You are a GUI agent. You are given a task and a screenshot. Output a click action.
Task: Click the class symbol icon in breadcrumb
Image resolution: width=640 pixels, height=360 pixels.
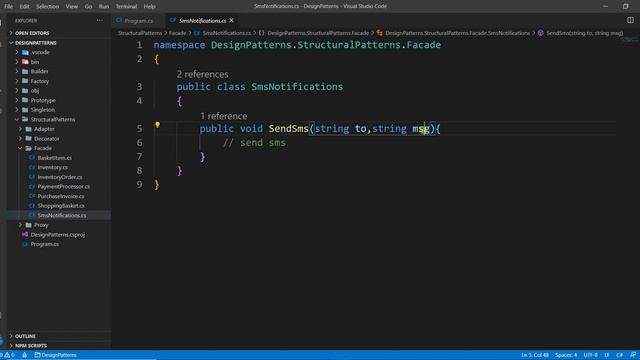[x=380, y=33]
